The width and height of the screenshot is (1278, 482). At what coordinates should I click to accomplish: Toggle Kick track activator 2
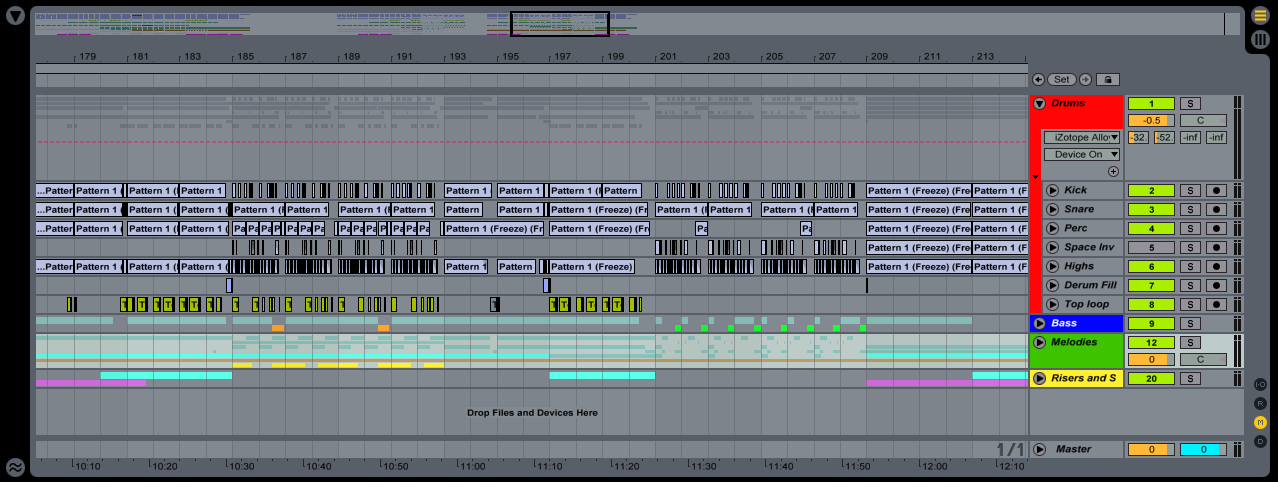(1151, 190)
